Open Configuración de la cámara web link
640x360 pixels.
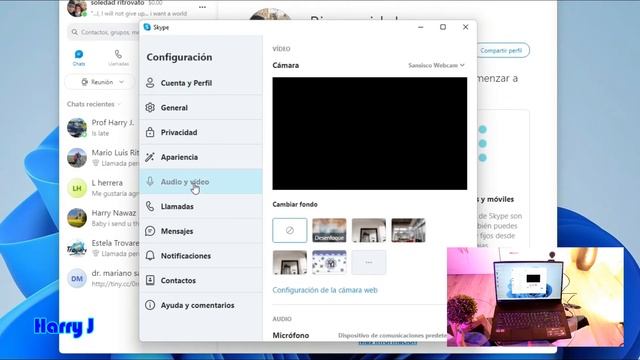pyautogui.click(x=325, y=290)
